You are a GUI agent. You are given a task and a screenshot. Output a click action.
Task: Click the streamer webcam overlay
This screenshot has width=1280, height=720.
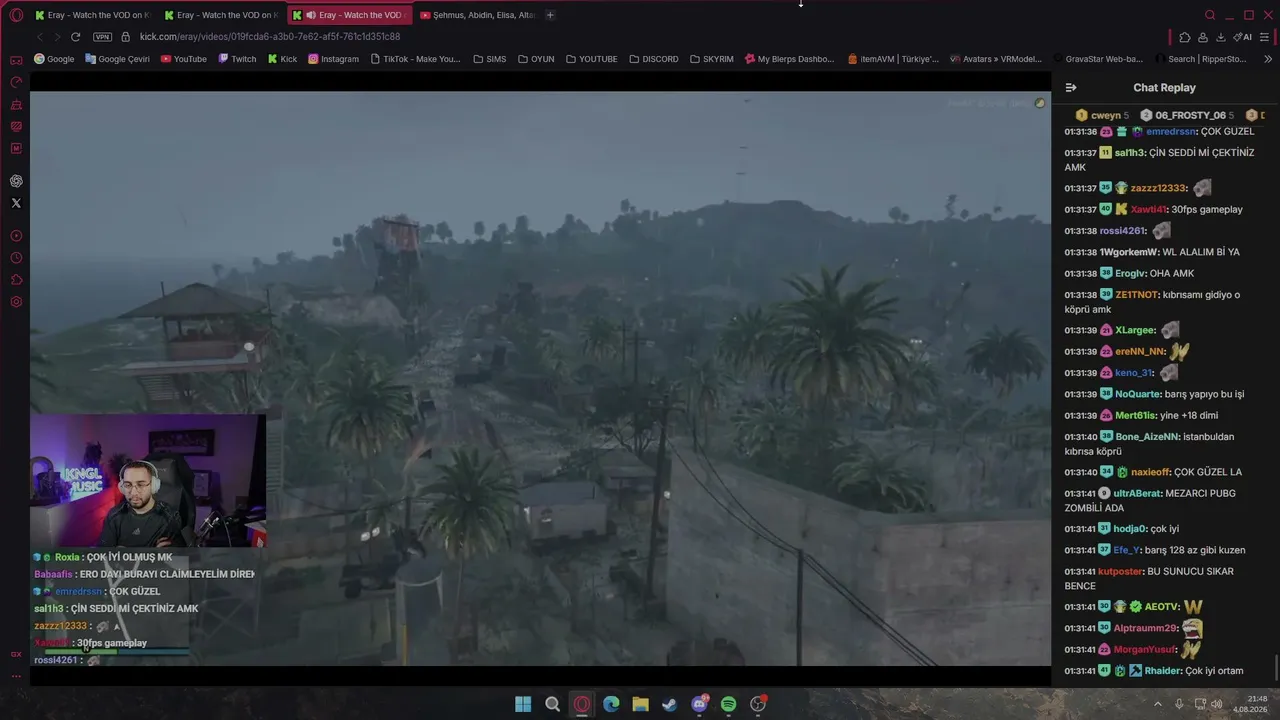[148, 481]
